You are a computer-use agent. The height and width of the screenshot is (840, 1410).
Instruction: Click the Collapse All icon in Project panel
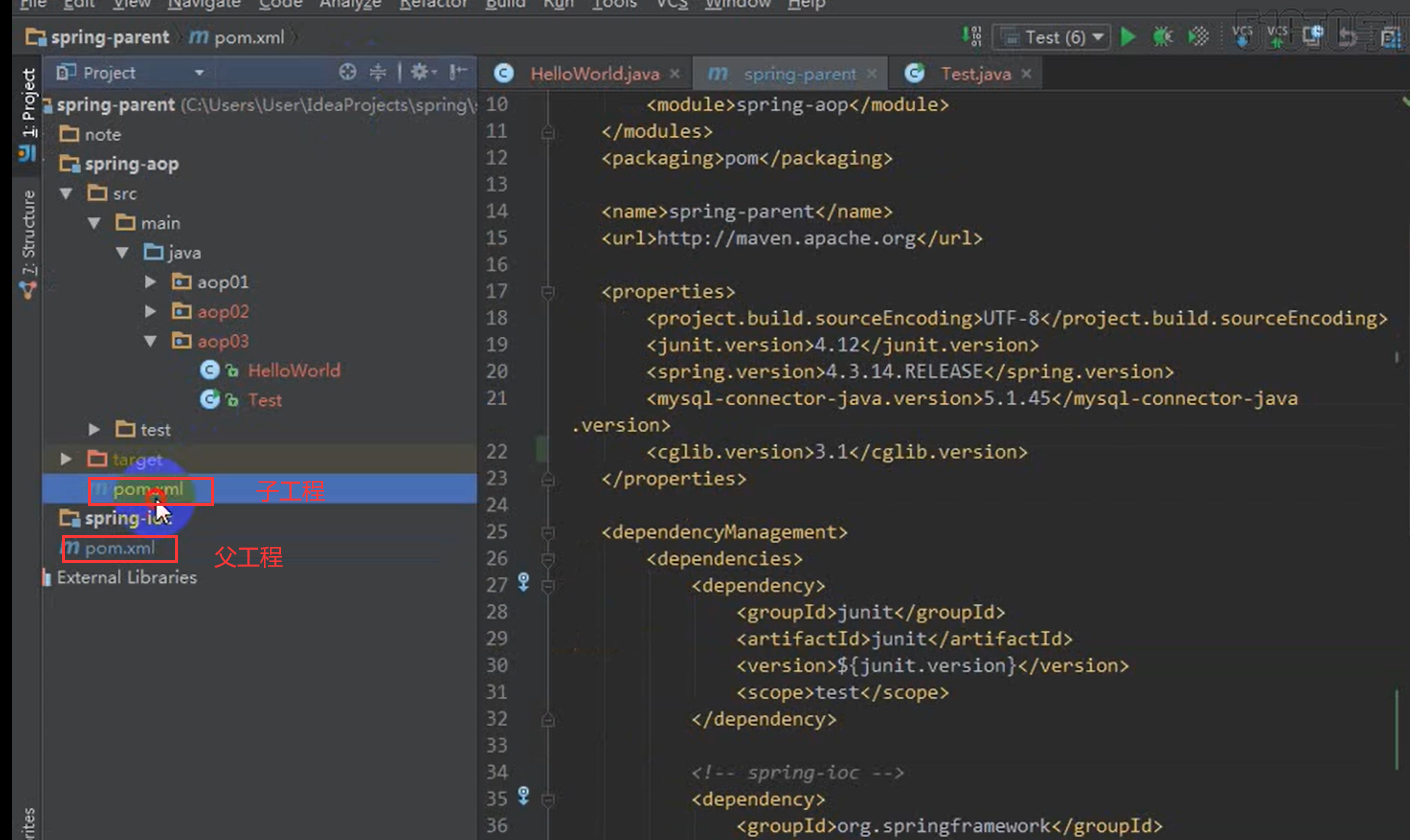point(378,72)
